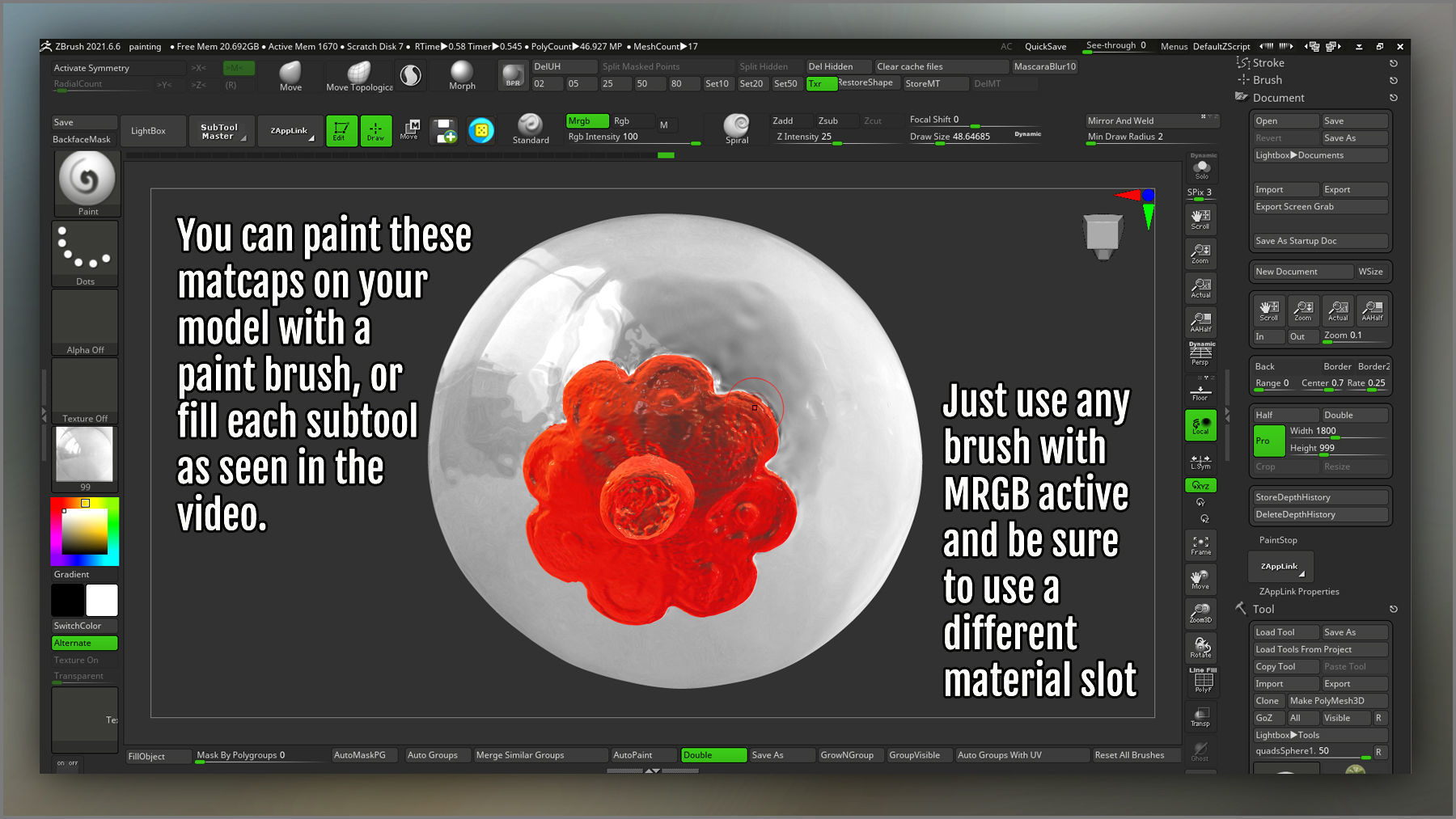This screenshot has height=819, width=1456.
Task: Click QuickSave in the title bar
Action: [1045, 46]
